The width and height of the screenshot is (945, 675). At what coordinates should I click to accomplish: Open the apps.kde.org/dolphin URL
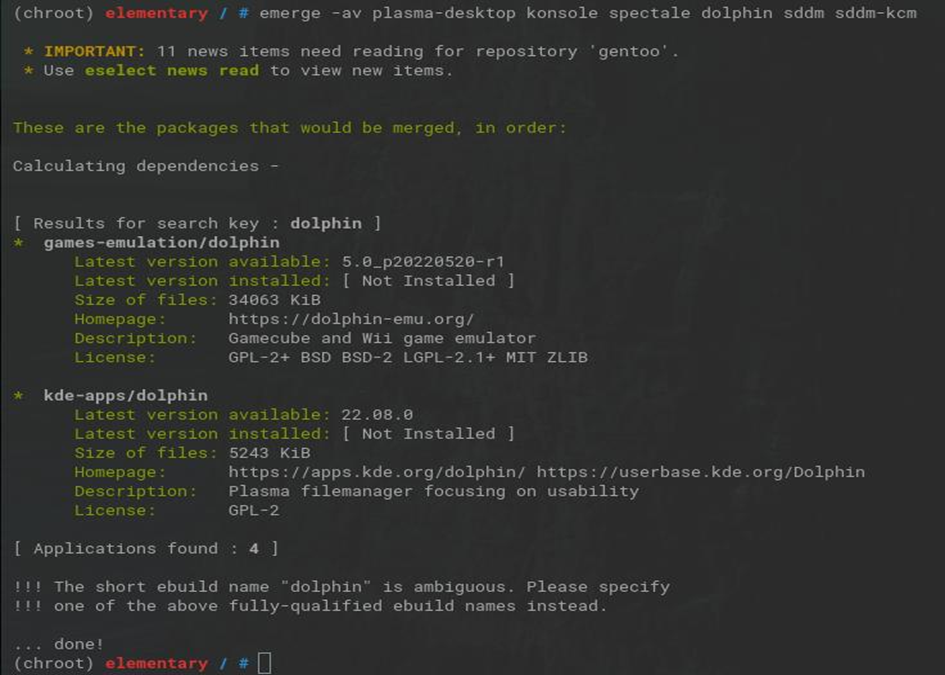pos(378,472)
